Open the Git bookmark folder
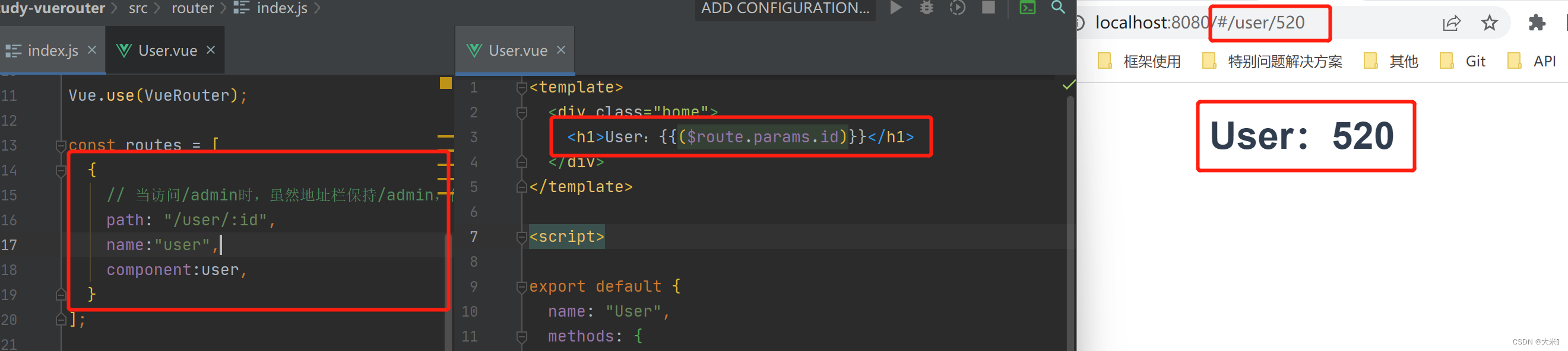The width and height of the screenshot is (1568, 351). [x=1462, y=62]
